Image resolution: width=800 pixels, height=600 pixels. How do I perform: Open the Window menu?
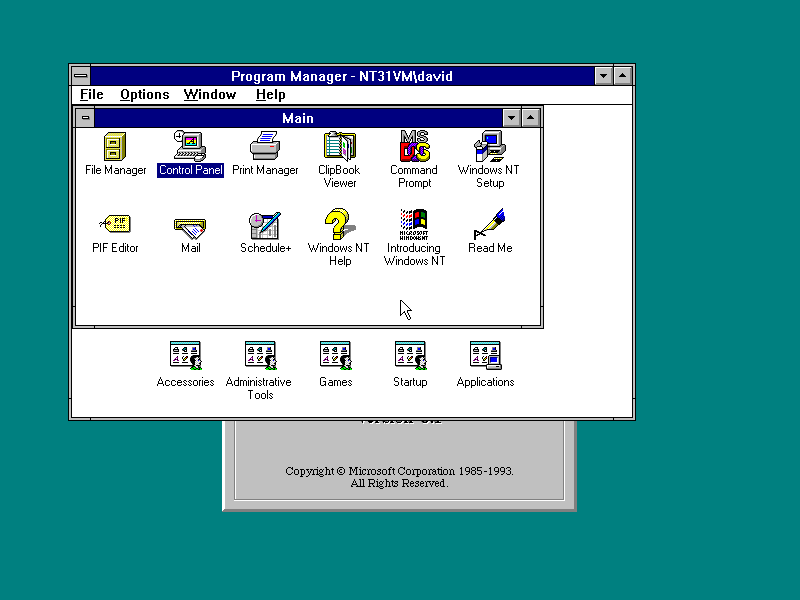point(210,94)
